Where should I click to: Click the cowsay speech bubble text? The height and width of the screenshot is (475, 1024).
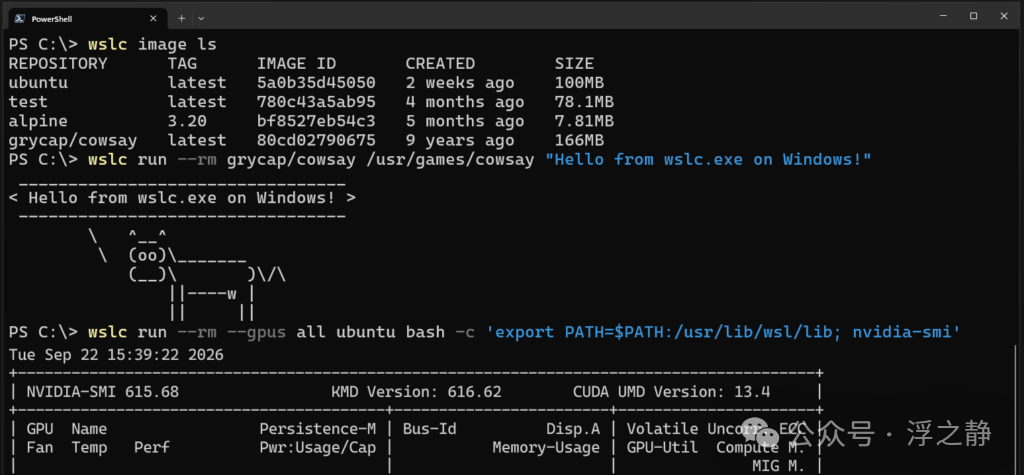(x=182, y=197)
